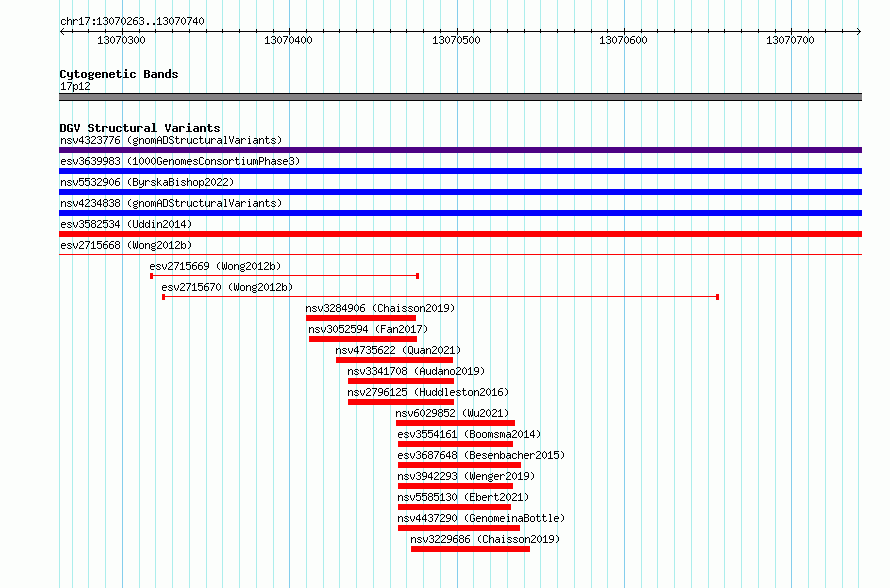This screenshot has height=588, width=890.
Task: Click the 13070300 ruler coordinate
Action: tap(121, 40)
